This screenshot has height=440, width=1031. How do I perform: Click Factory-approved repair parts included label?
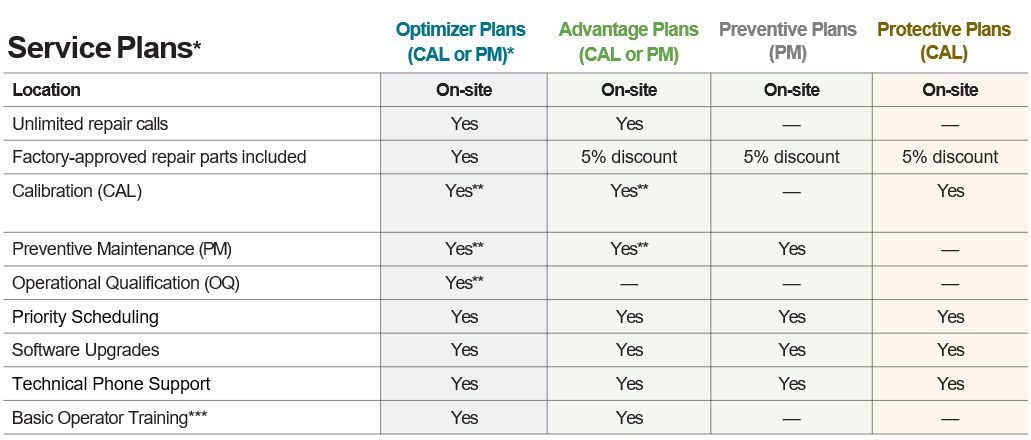[x=159, y=157]
